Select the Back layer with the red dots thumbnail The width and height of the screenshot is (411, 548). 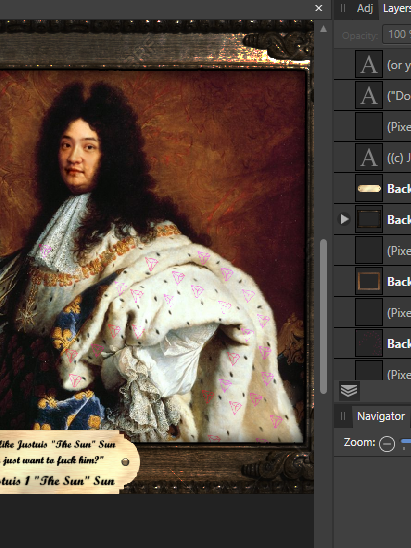[373, 343]
